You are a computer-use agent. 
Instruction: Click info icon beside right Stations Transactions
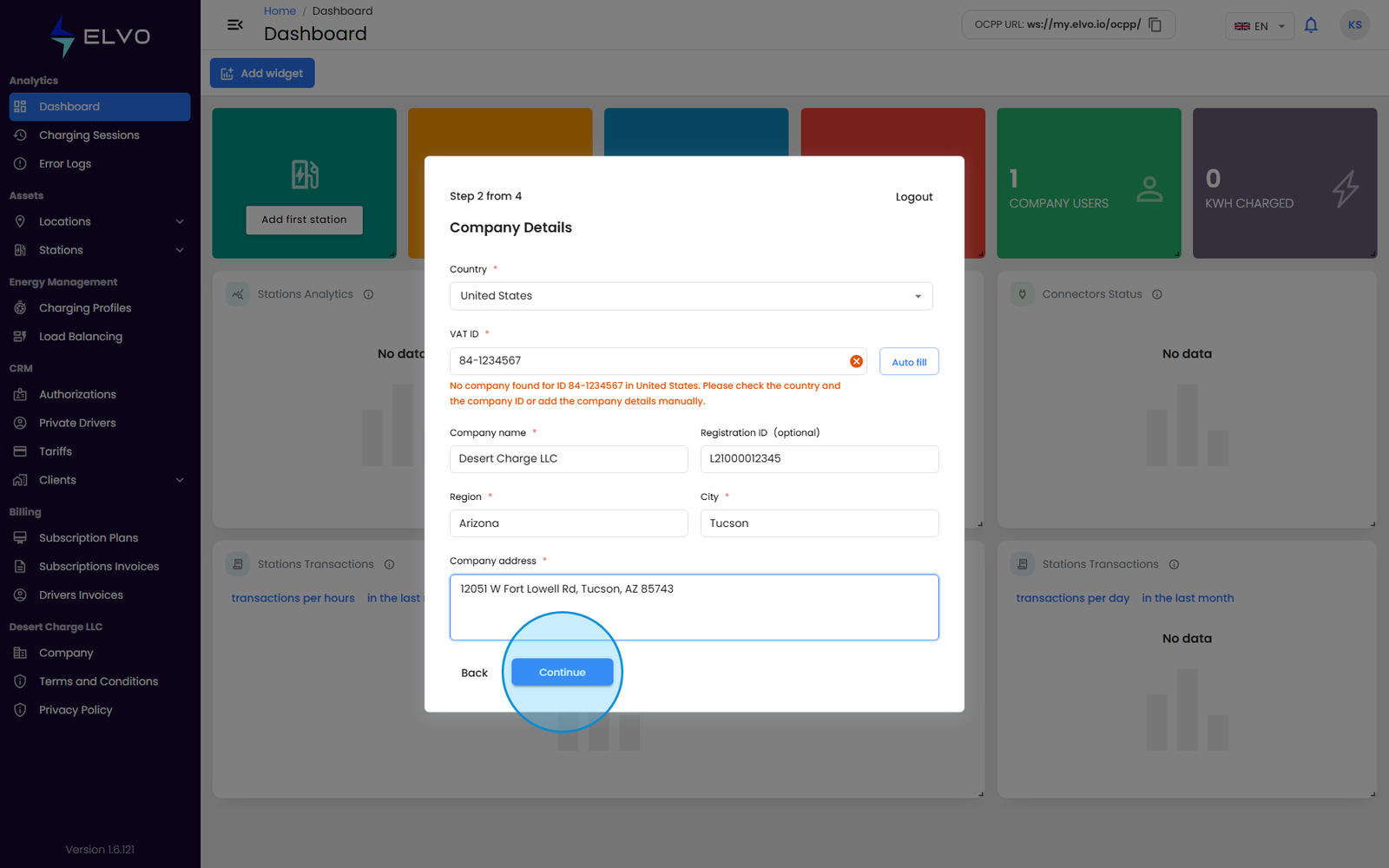click(1174, 565)
